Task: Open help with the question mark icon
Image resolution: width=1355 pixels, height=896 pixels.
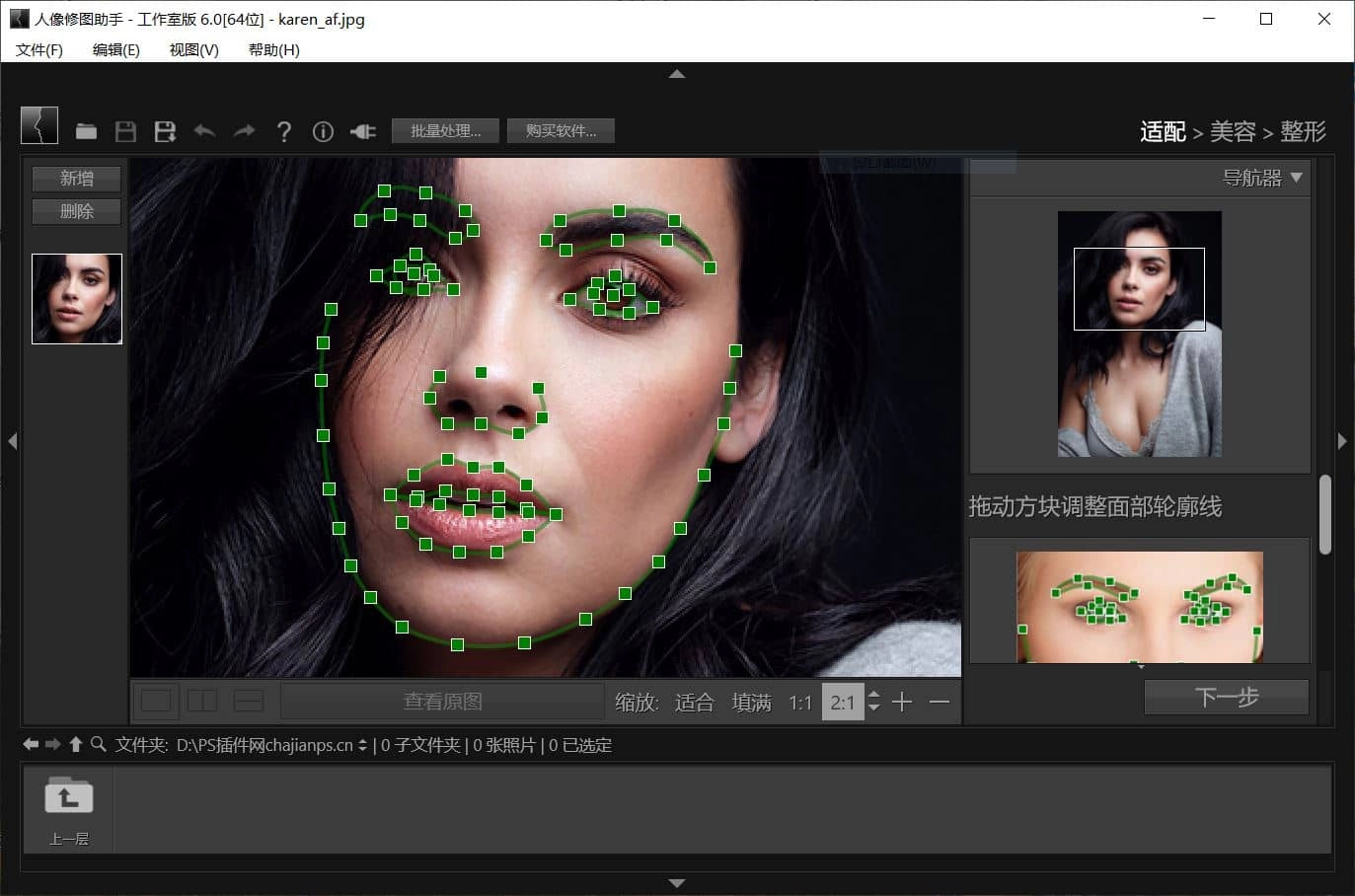Action: tap(284, 131)
